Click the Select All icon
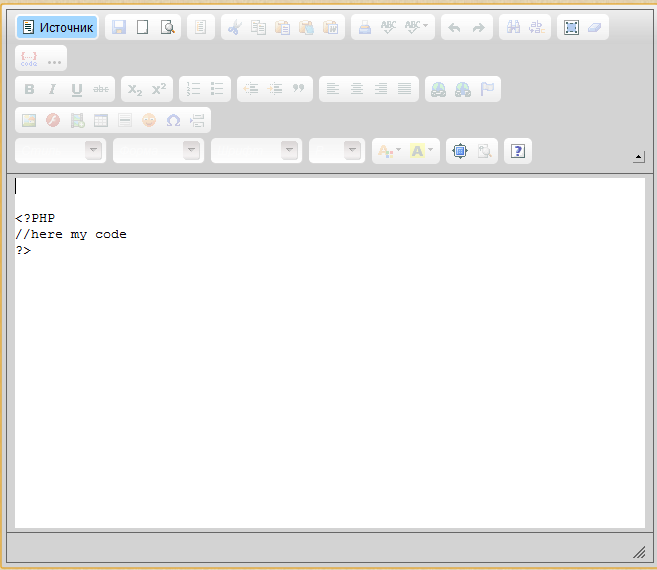This screenshot has width=657, height=570. click(x=570, y=27)
